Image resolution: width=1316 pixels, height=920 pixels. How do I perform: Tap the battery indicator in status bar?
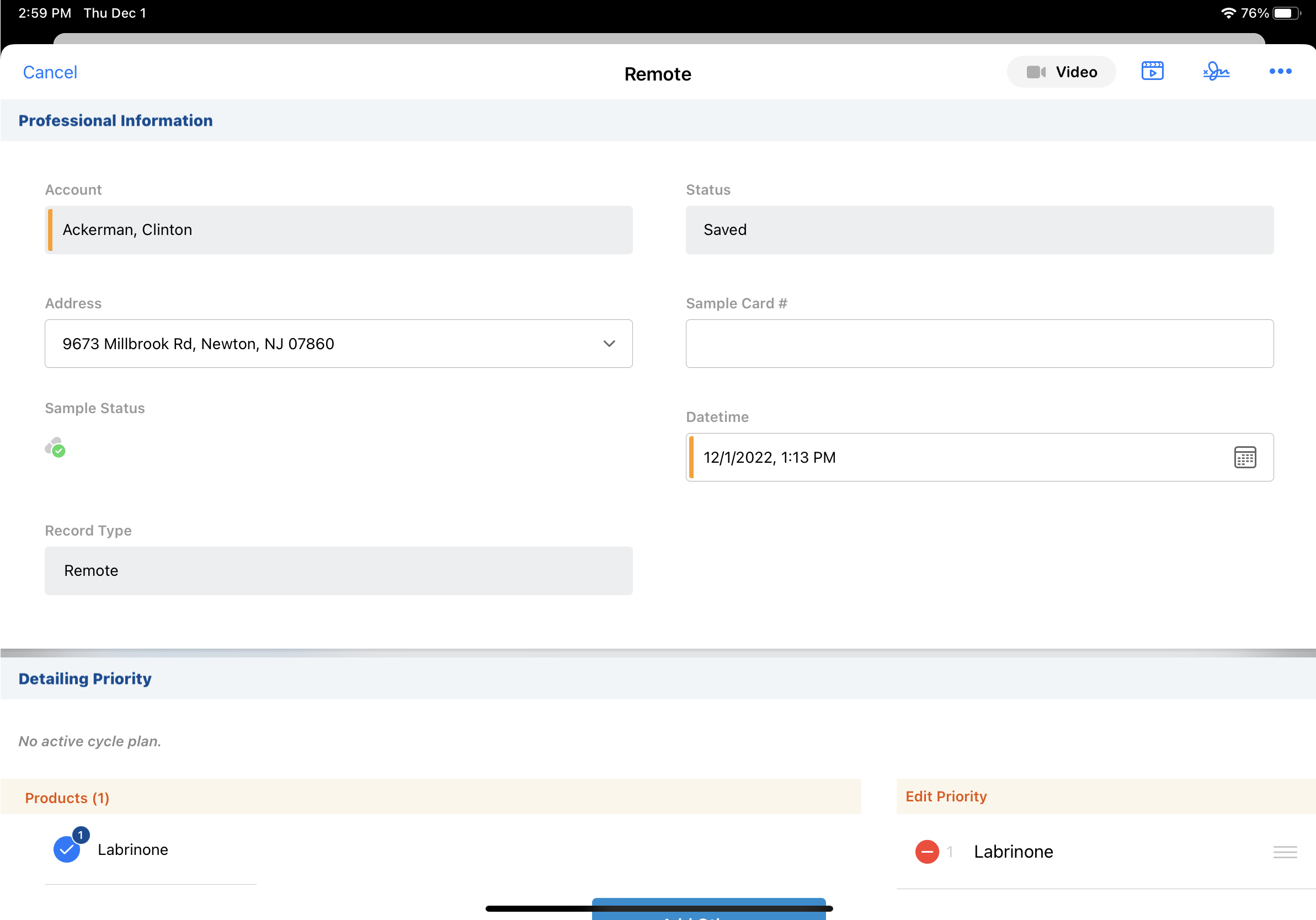coord(1286,13)
